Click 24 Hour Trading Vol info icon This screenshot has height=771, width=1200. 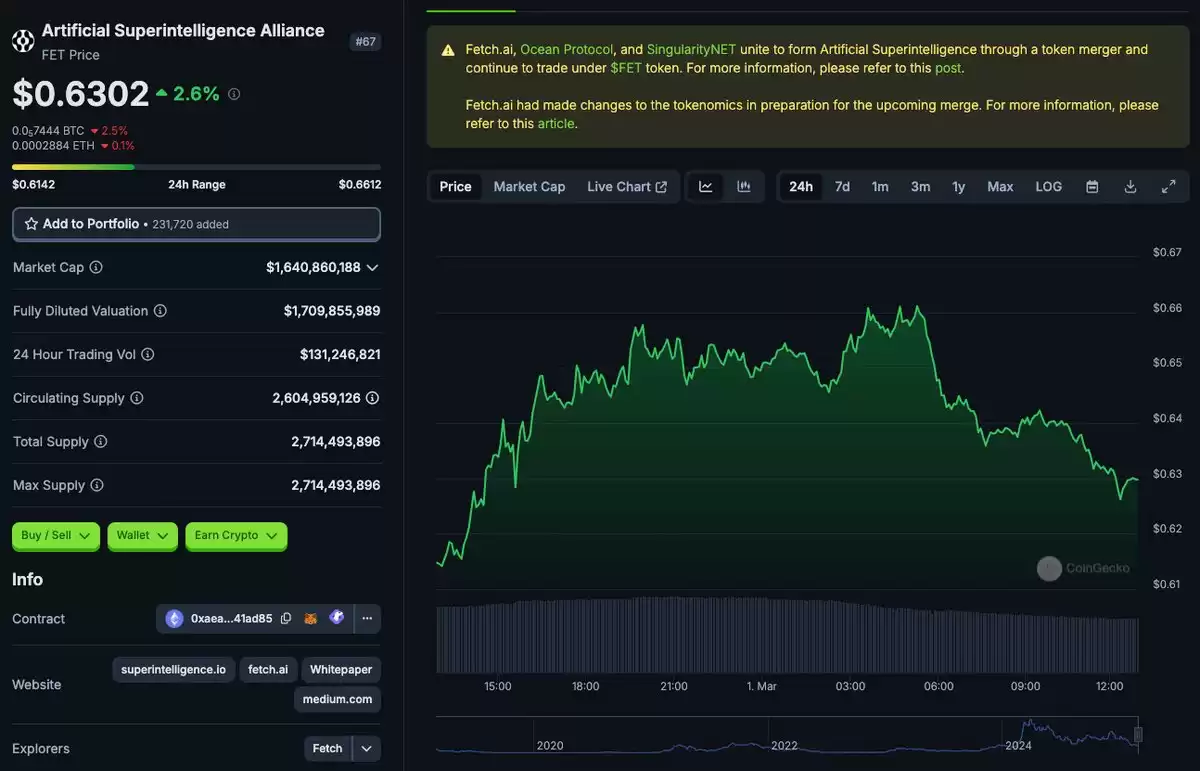[147, 354]
